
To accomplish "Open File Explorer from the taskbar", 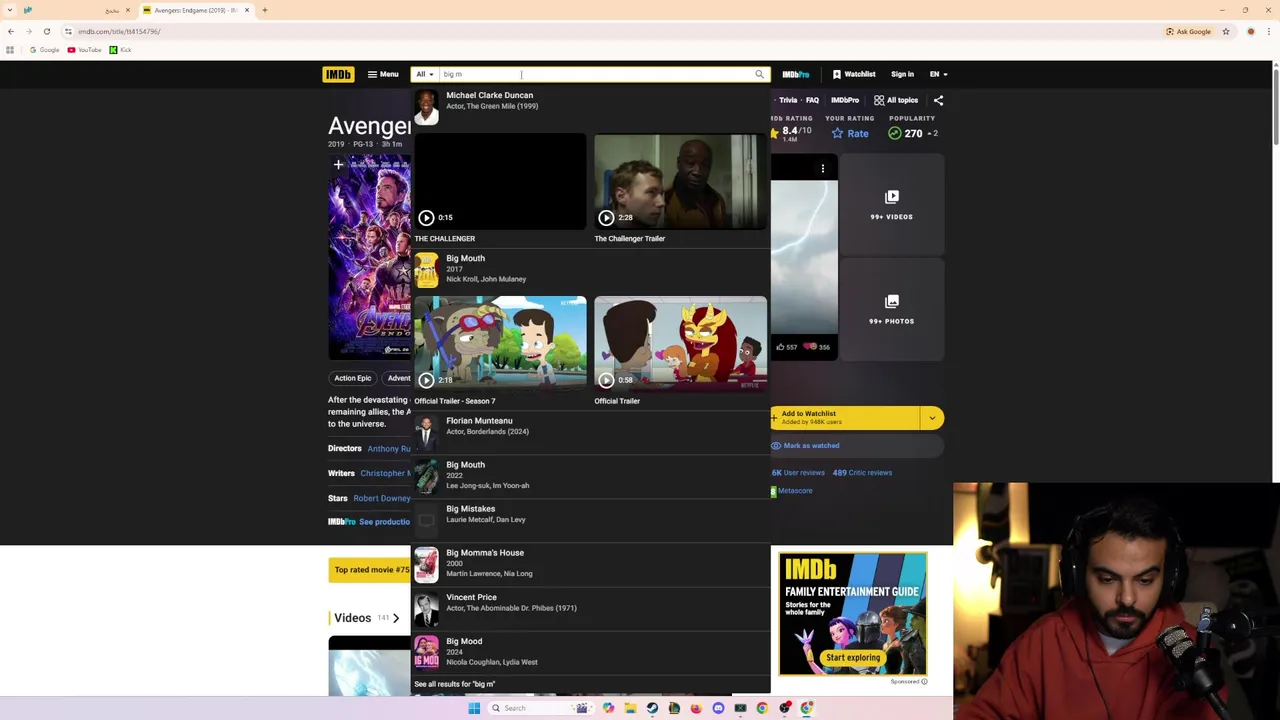I will pos(630,708).
